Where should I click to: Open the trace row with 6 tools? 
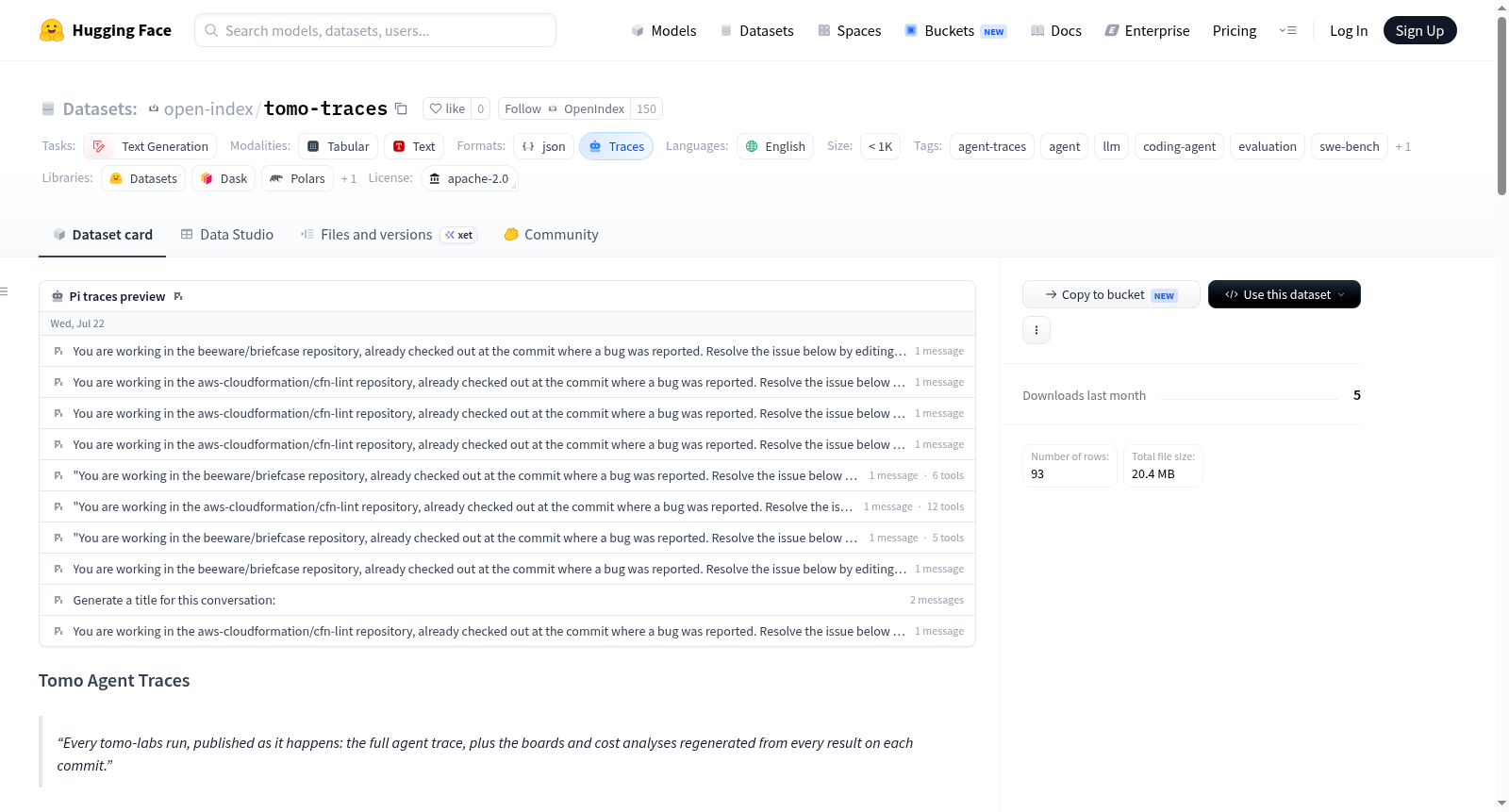coord(507,475)
